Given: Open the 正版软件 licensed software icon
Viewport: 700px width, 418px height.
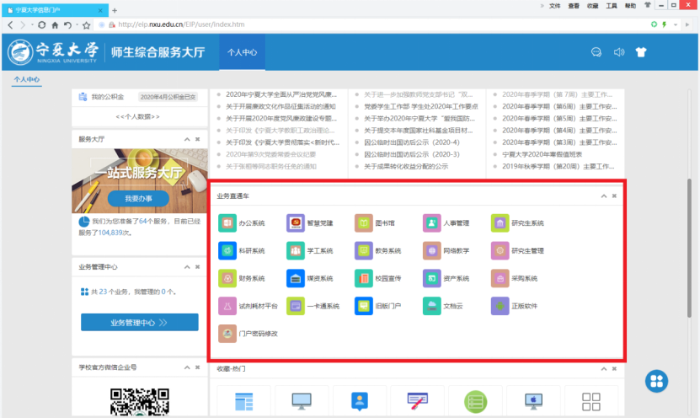Looking at the screenshot, I should pos(498,305).
